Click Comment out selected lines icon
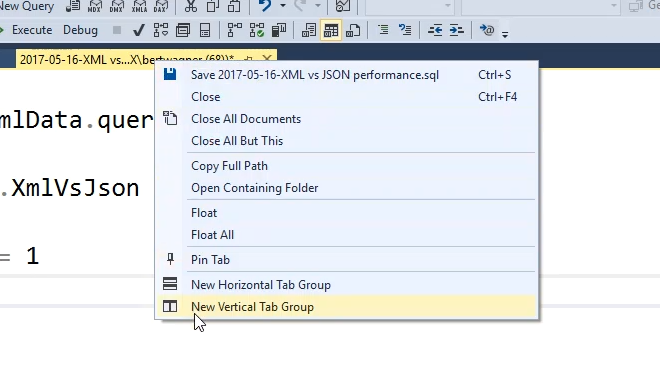 tap(383, 30)
